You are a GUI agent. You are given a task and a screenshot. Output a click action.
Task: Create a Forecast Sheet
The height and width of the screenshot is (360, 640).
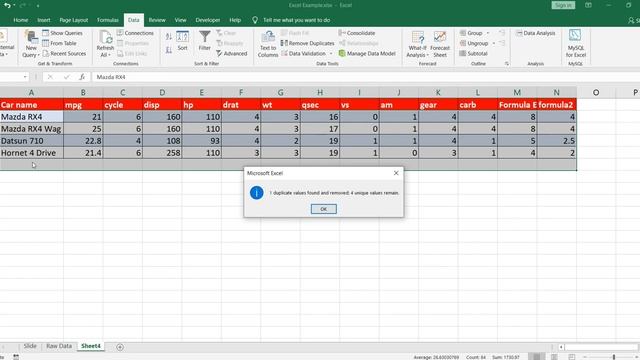[440, 44]
